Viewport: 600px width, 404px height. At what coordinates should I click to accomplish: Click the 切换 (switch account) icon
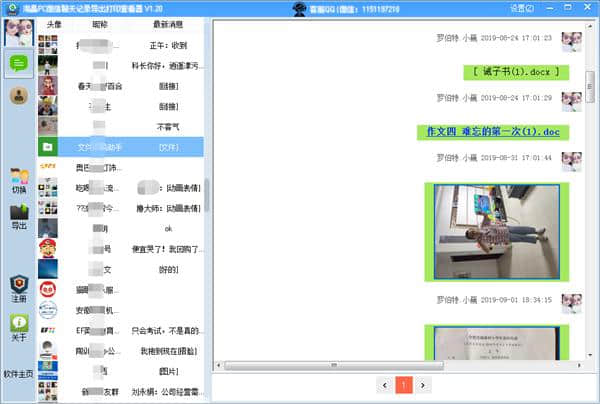click(18, 180)
